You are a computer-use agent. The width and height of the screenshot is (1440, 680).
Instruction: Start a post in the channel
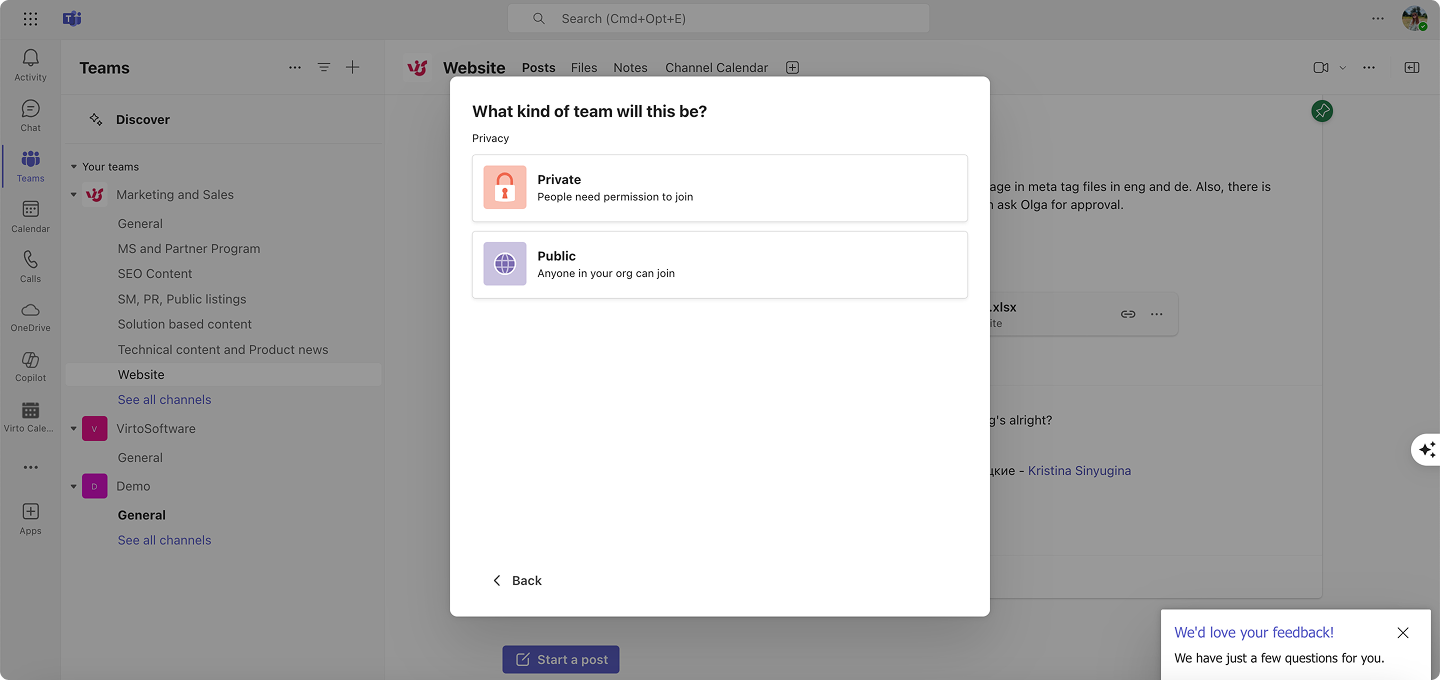(561, 660)
